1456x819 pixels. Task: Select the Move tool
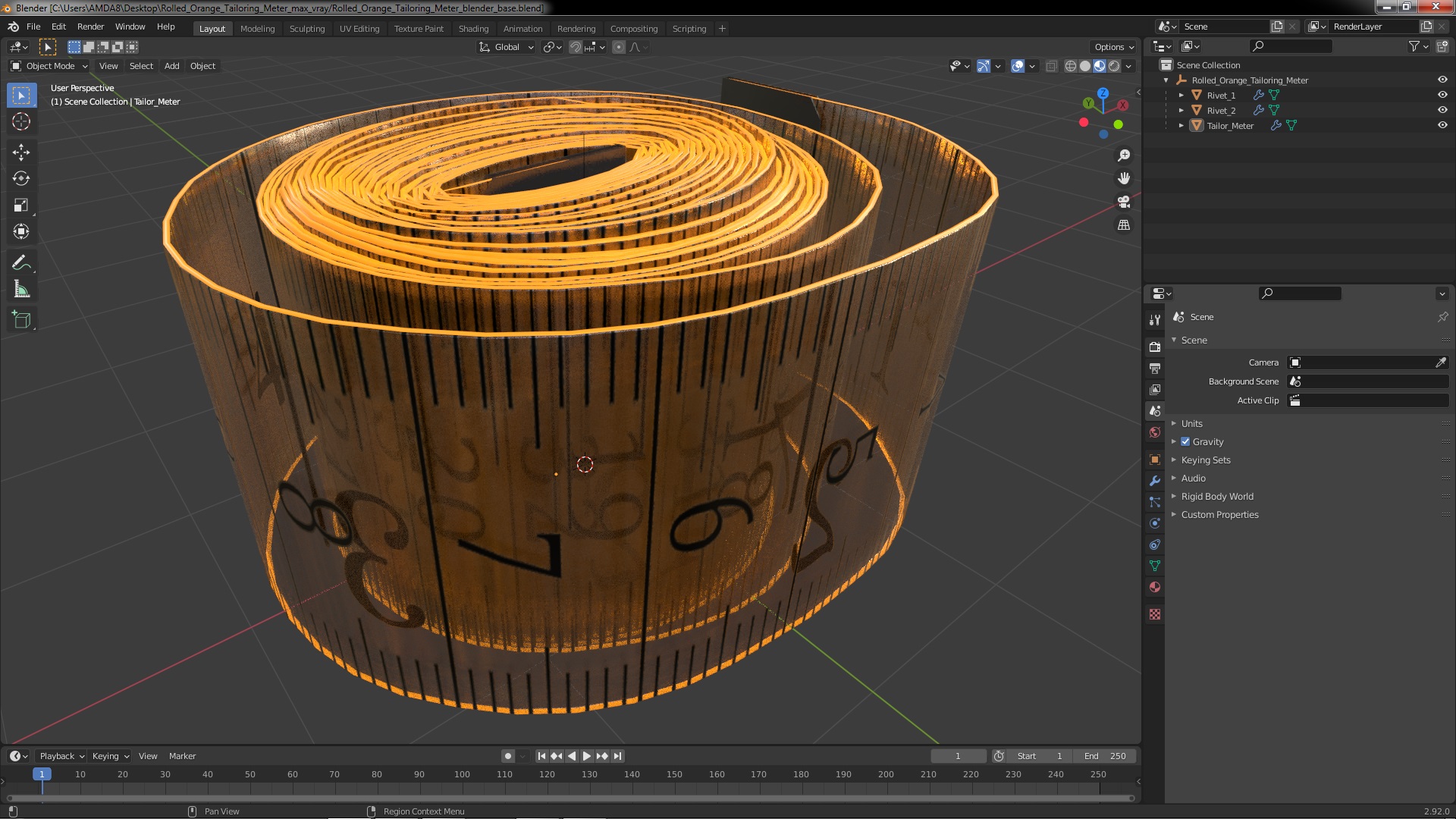click(21, 152)
